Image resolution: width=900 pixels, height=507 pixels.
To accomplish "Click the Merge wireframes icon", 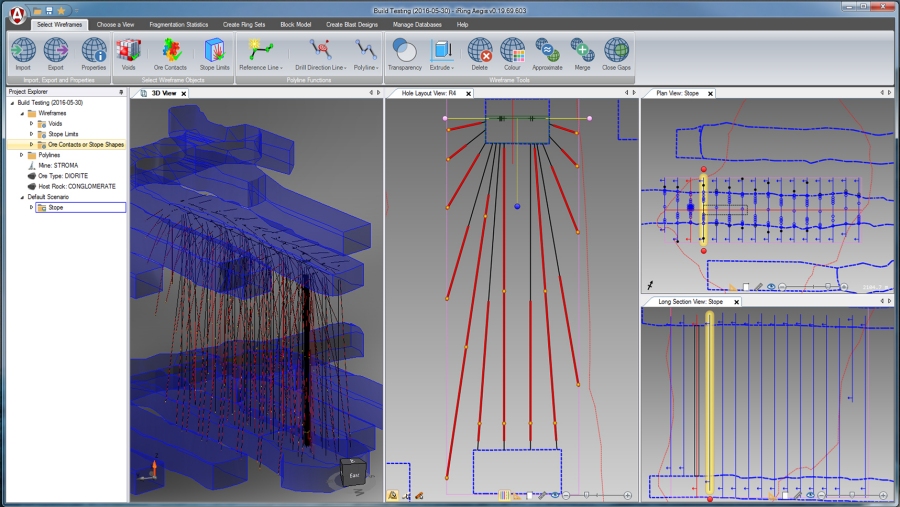I will 582,51.
